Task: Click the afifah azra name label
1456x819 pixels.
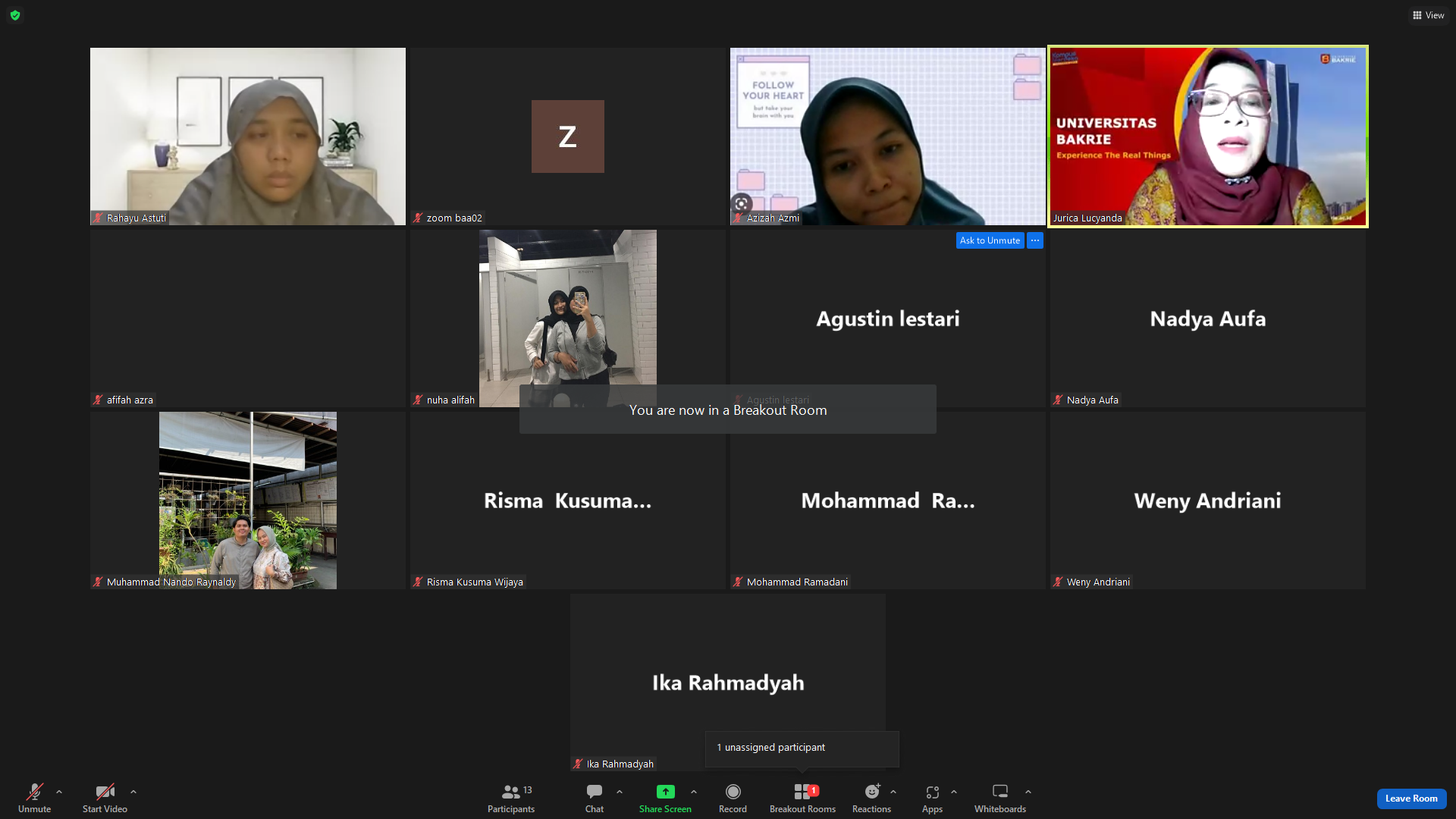Action: click(x=130, y=400)
